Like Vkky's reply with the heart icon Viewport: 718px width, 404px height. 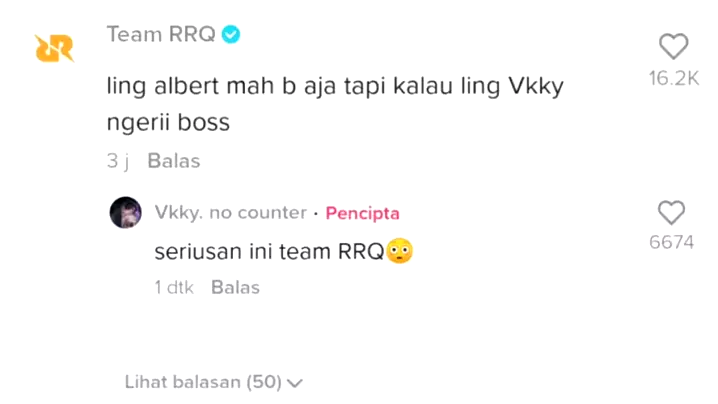(x=671, y=213)
